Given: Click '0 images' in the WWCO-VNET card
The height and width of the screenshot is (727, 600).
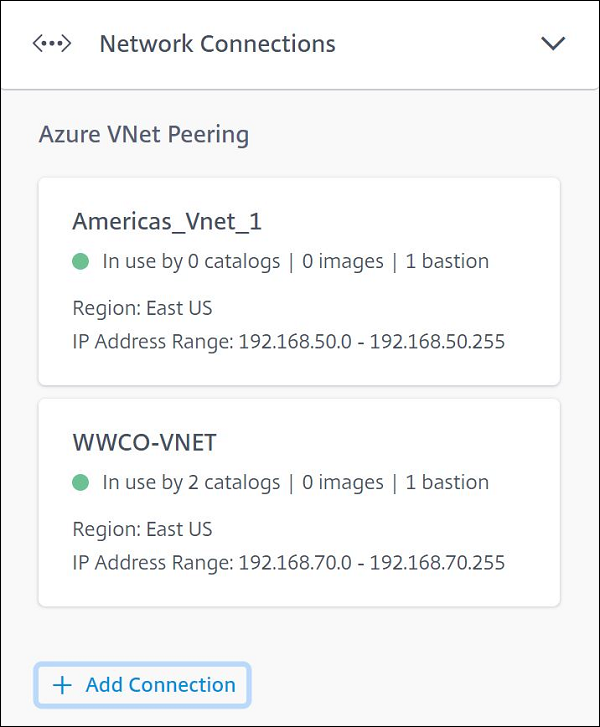Looking at the screenshot, I should [342, 483].
